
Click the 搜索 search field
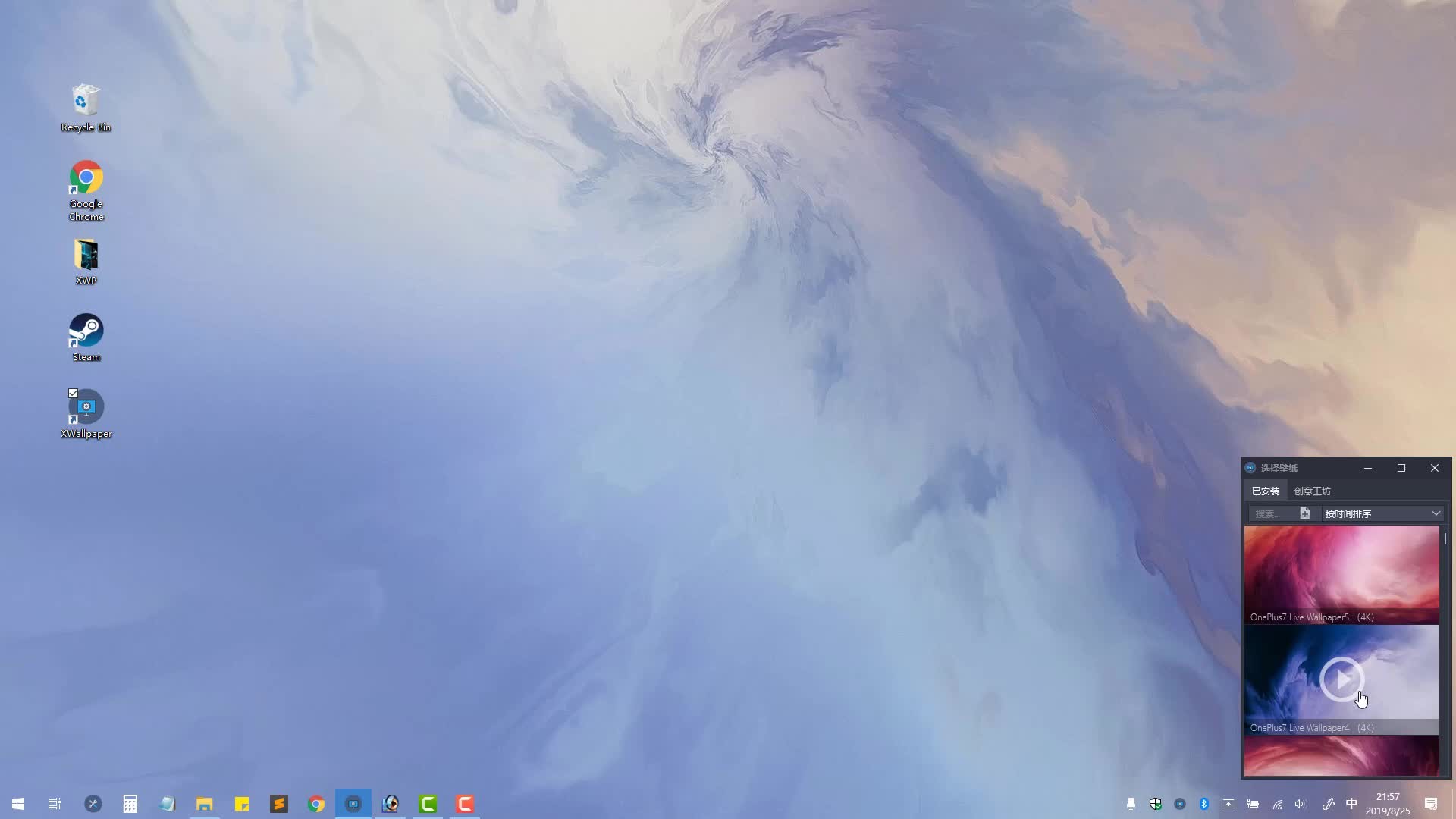(1272, 513)
